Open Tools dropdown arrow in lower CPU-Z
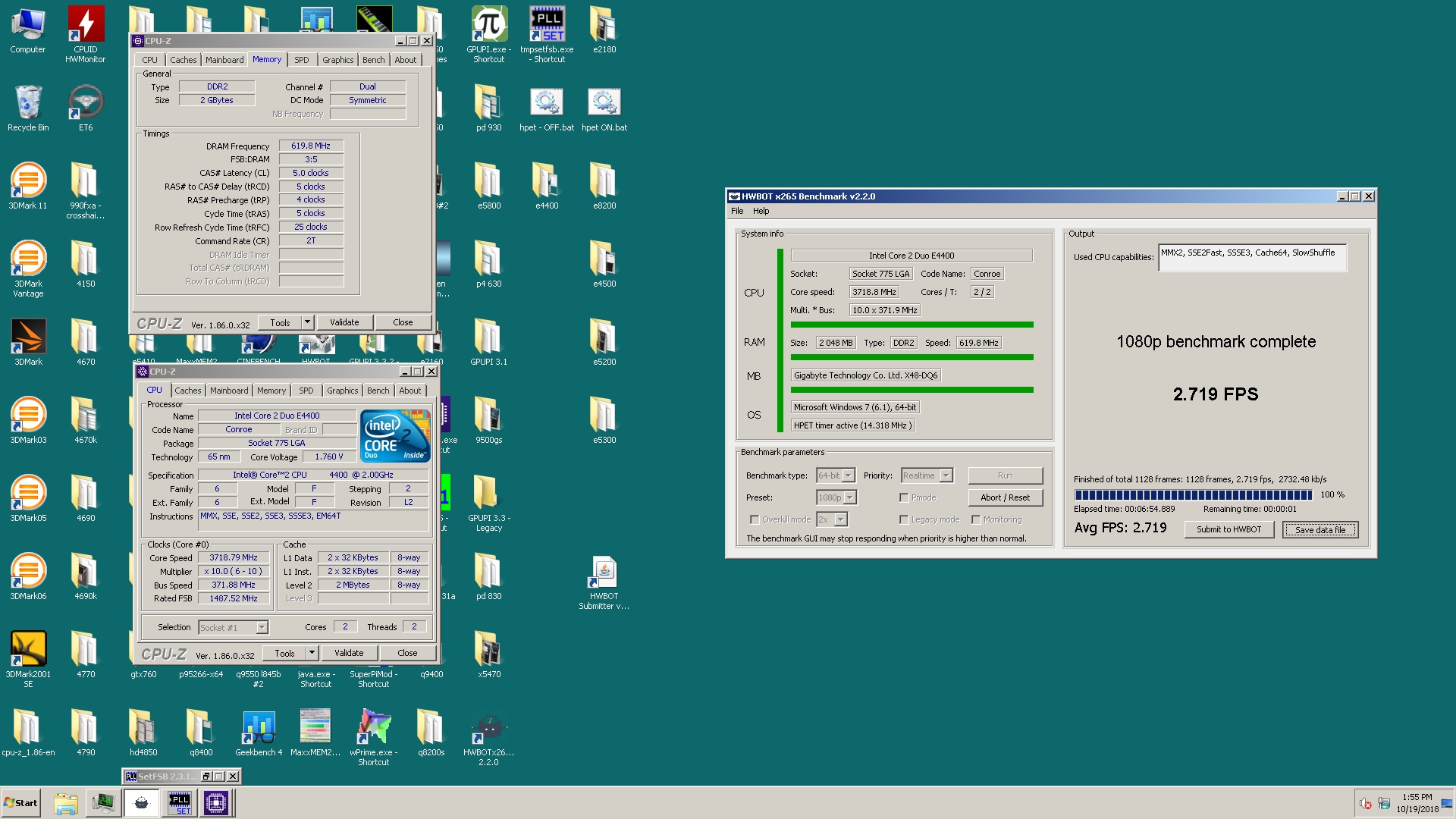Screen dimensions: 1456x819 312,653
